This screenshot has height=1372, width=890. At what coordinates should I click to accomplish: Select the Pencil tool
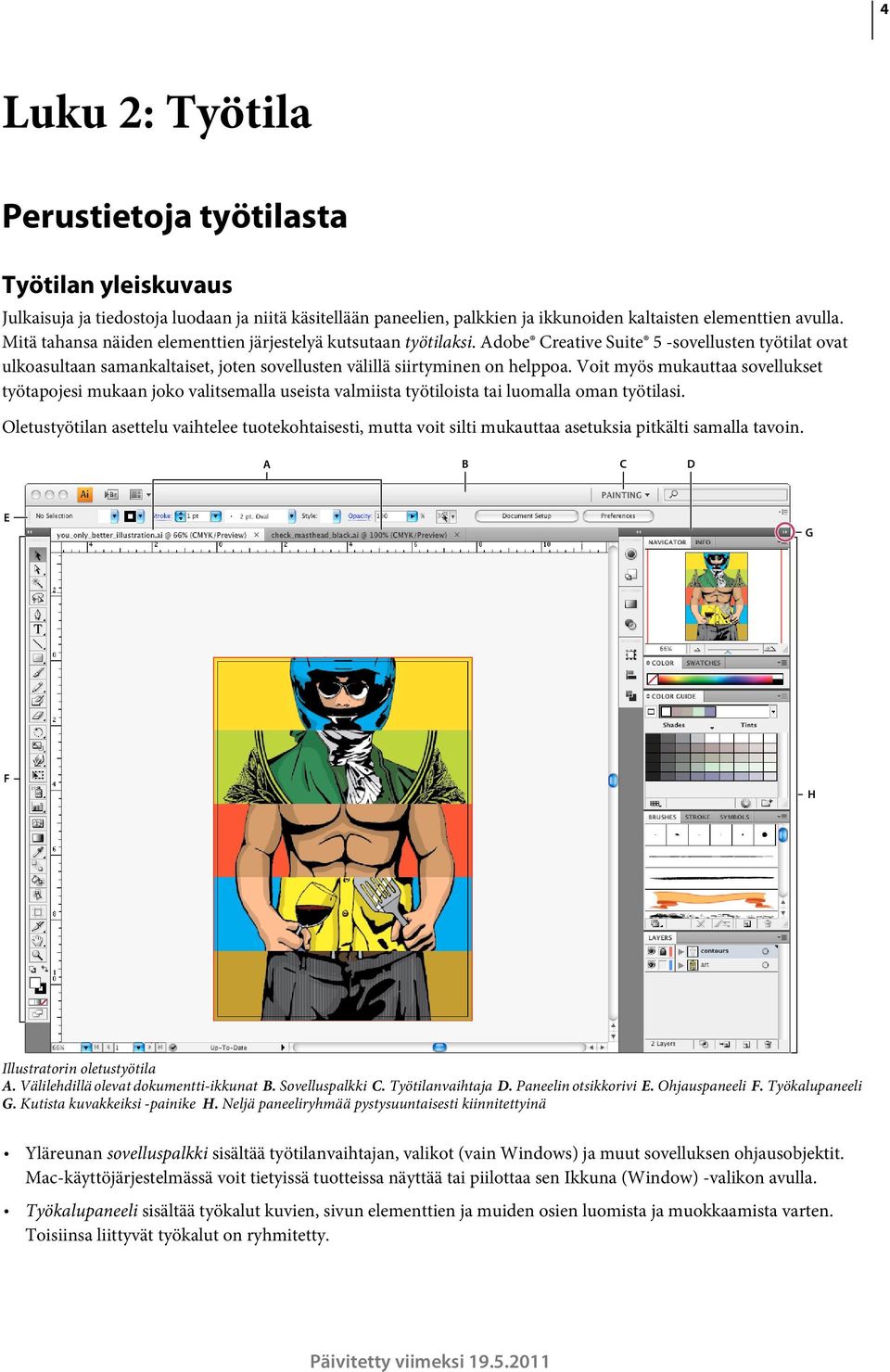coord(38,687)
